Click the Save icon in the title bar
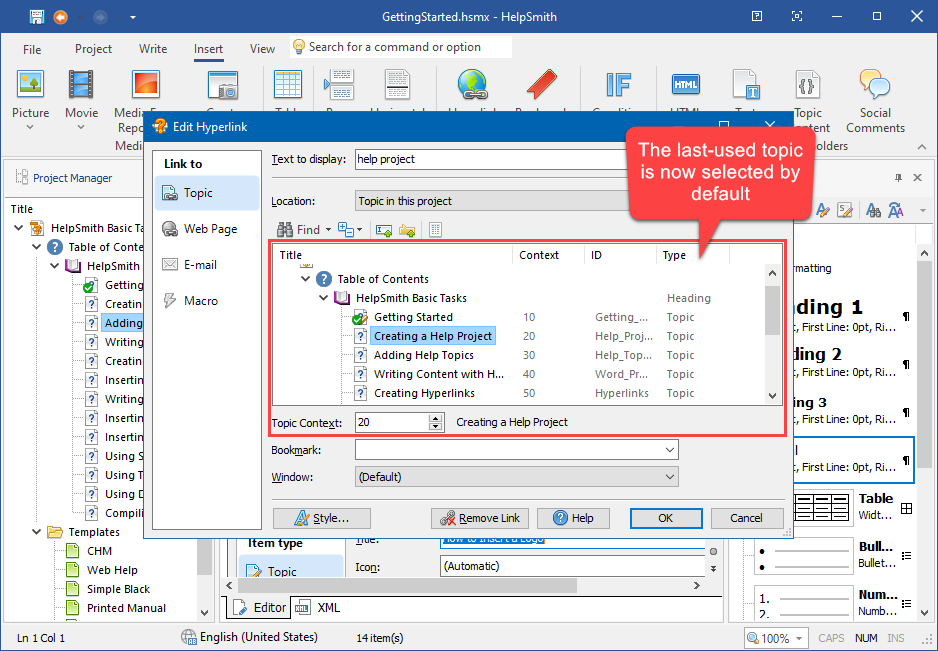The height and width of the screenshot is (651, 938). pos(36,17)
